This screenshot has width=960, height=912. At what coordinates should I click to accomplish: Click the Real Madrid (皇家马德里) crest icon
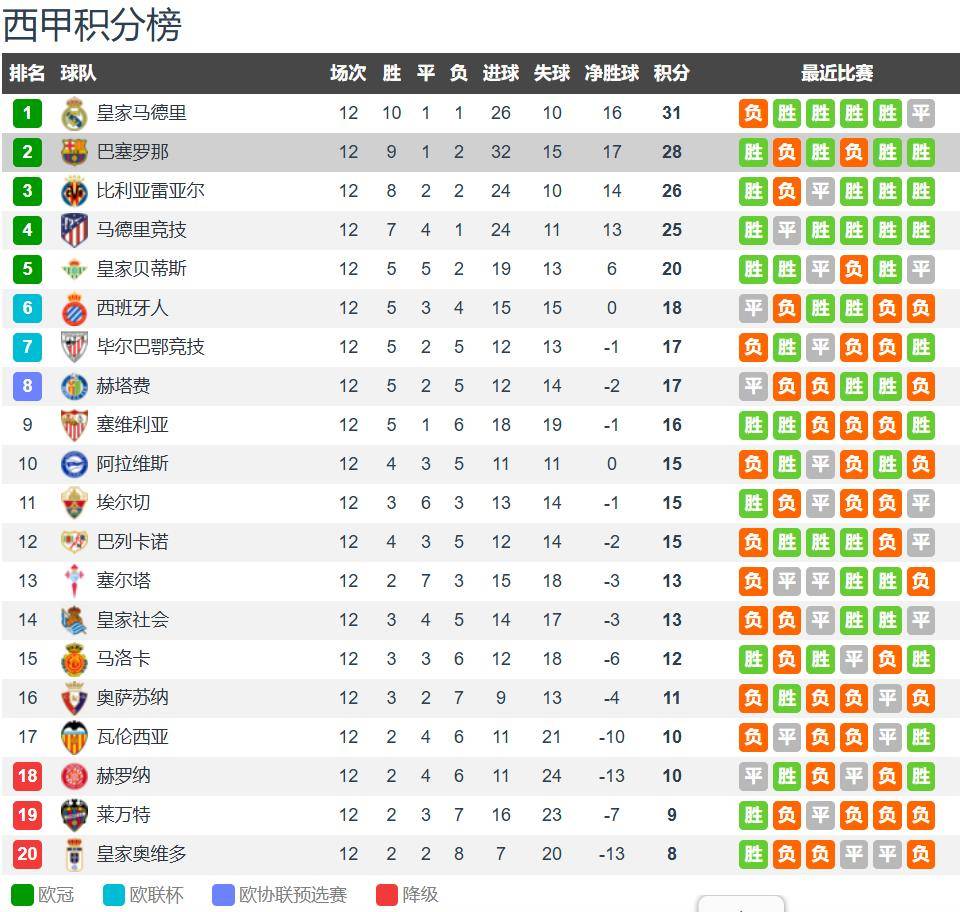(x=74, y=114)
